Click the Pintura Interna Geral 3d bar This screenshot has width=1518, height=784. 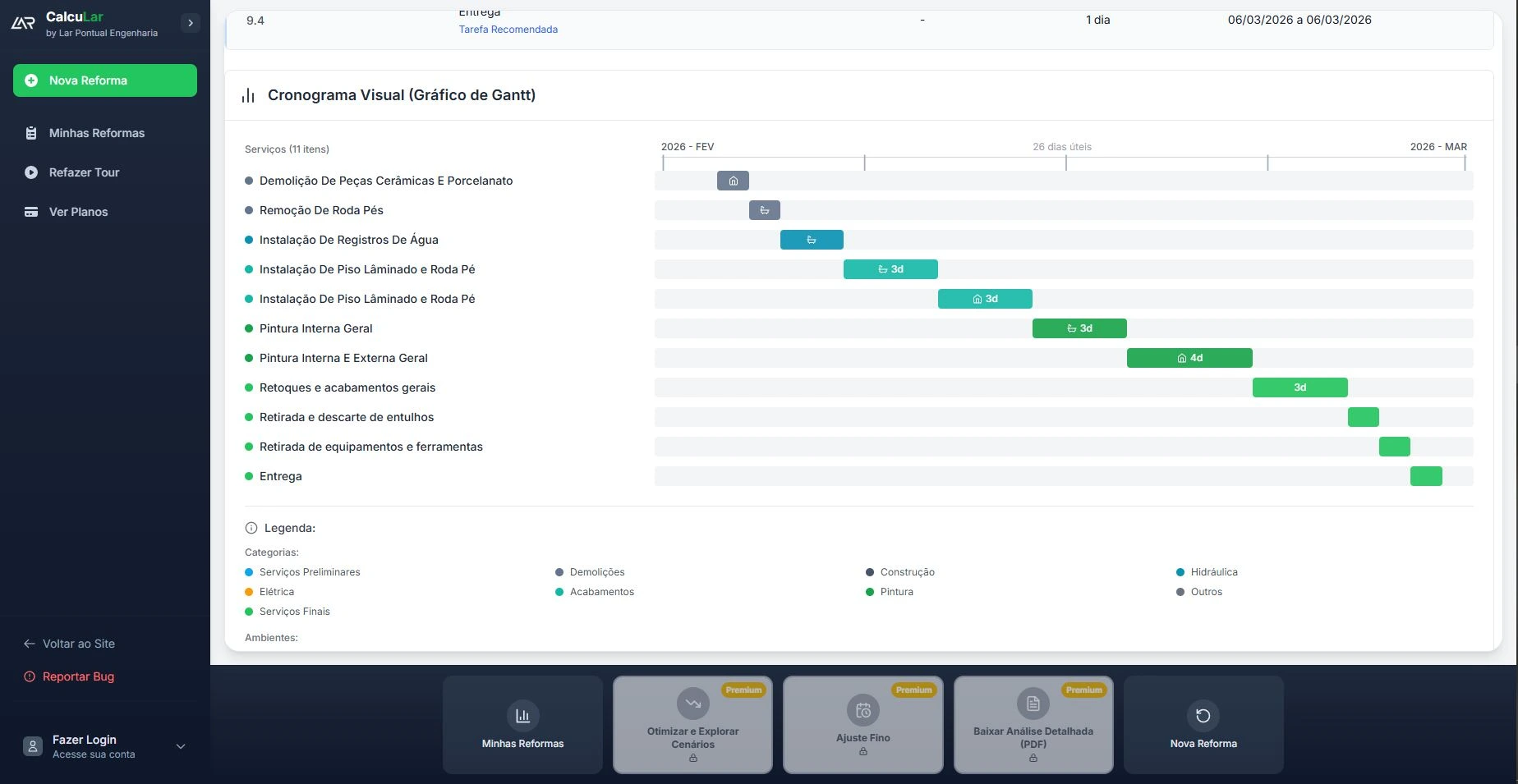(1079, 328)
